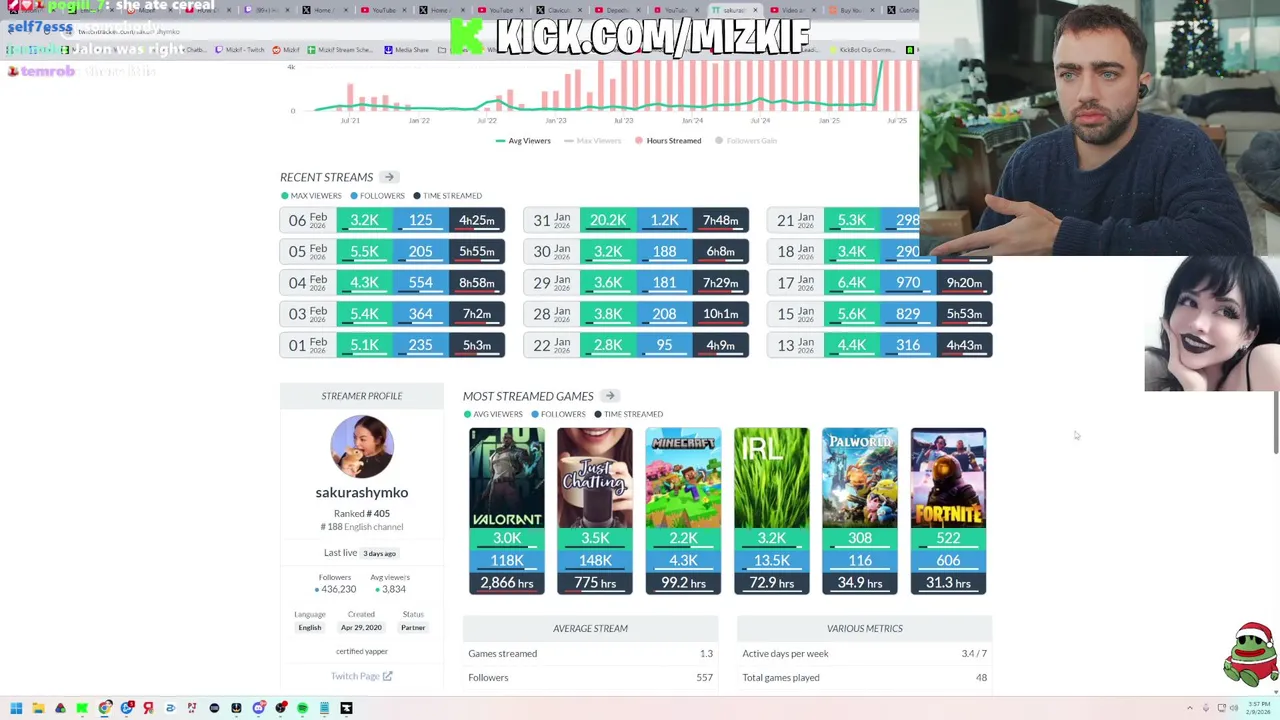Image resolution: width=1280 pixels, height=720 pixels.
Task: Toggle Time Streamed in Recent Streams legend
Action: tap(447, 196)
